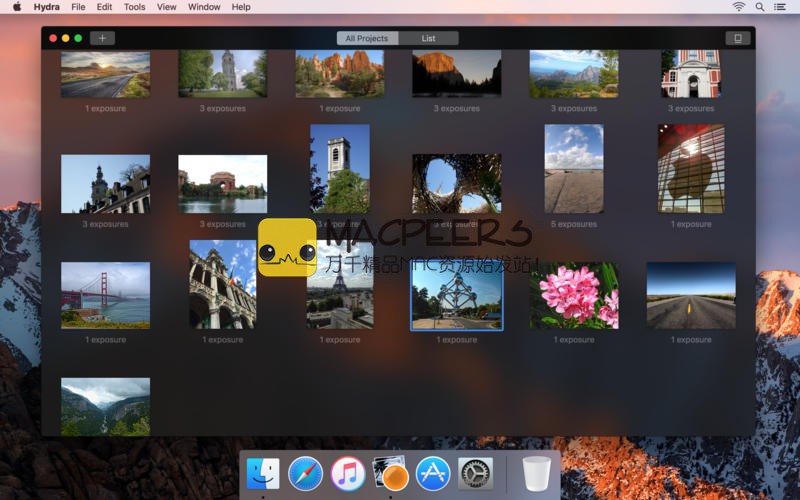
Task: Open the Trash in the dock
Action: pyautogui.click(x=537, y=473)
